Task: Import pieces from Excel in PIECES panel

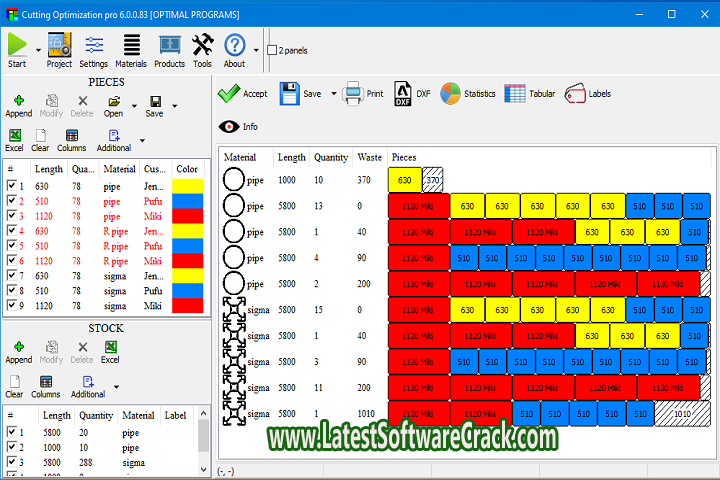Action: coord(14,141)
